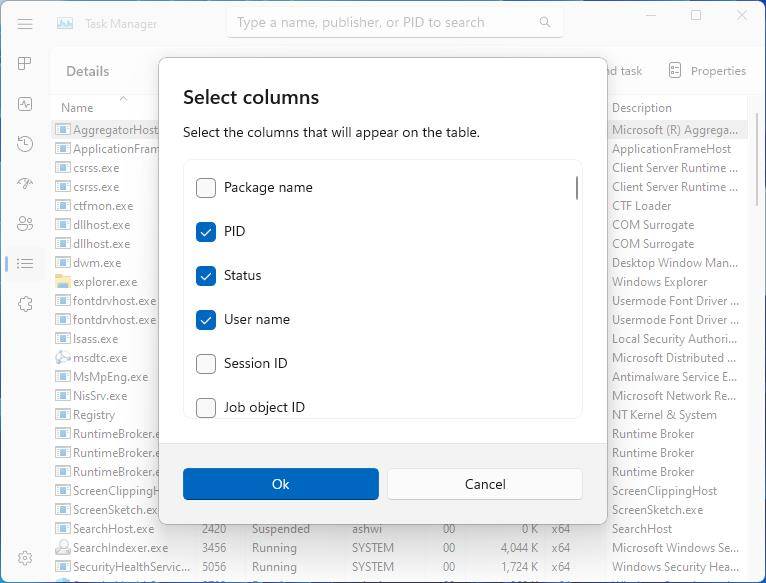Image resolution: width=766 pixels, height=583 pixels.
Task: Click 'Local Security Authori...' description cell
Action: [x=674, y=339]
